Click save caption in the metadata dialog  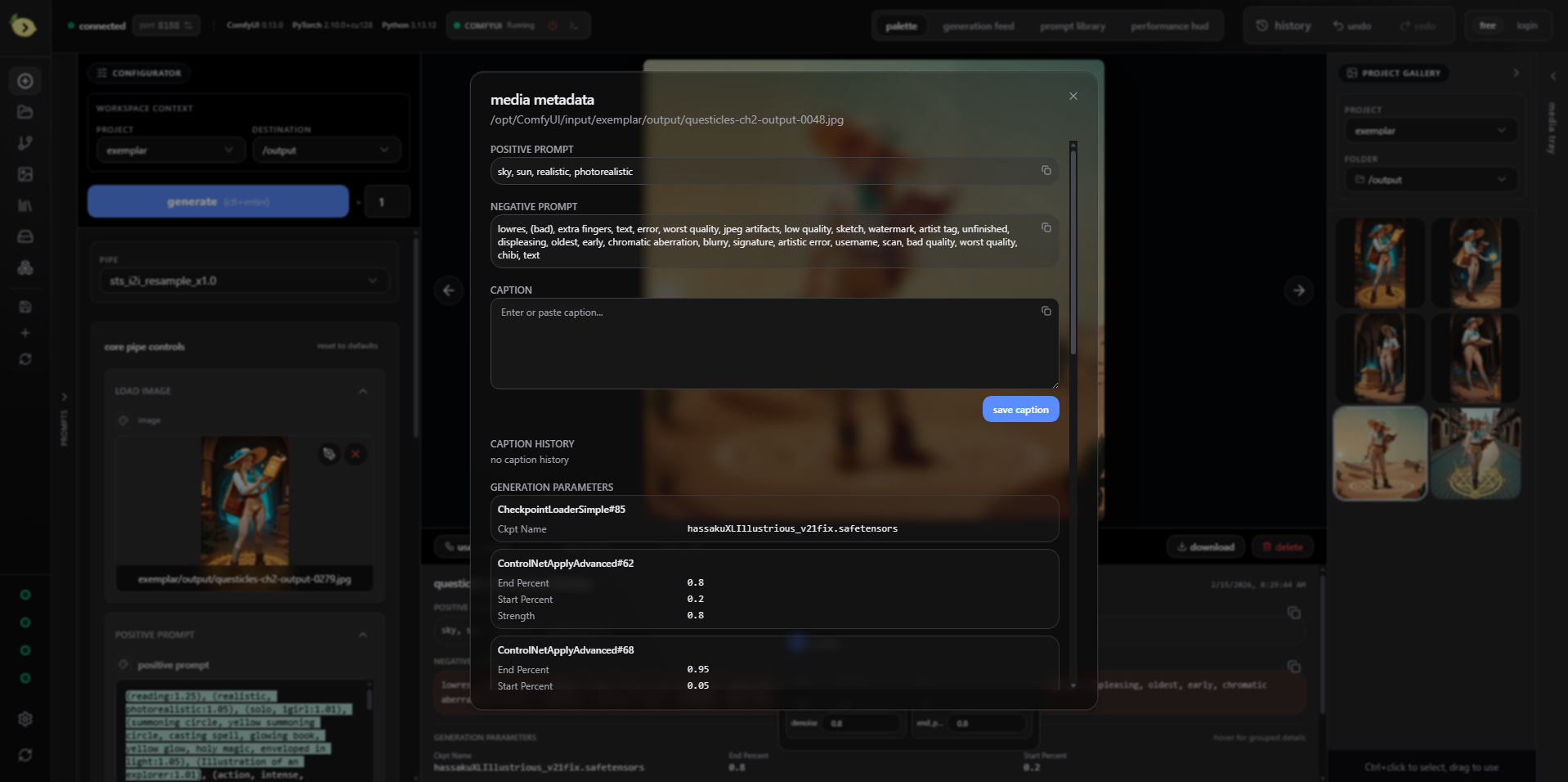[1020, 409]
